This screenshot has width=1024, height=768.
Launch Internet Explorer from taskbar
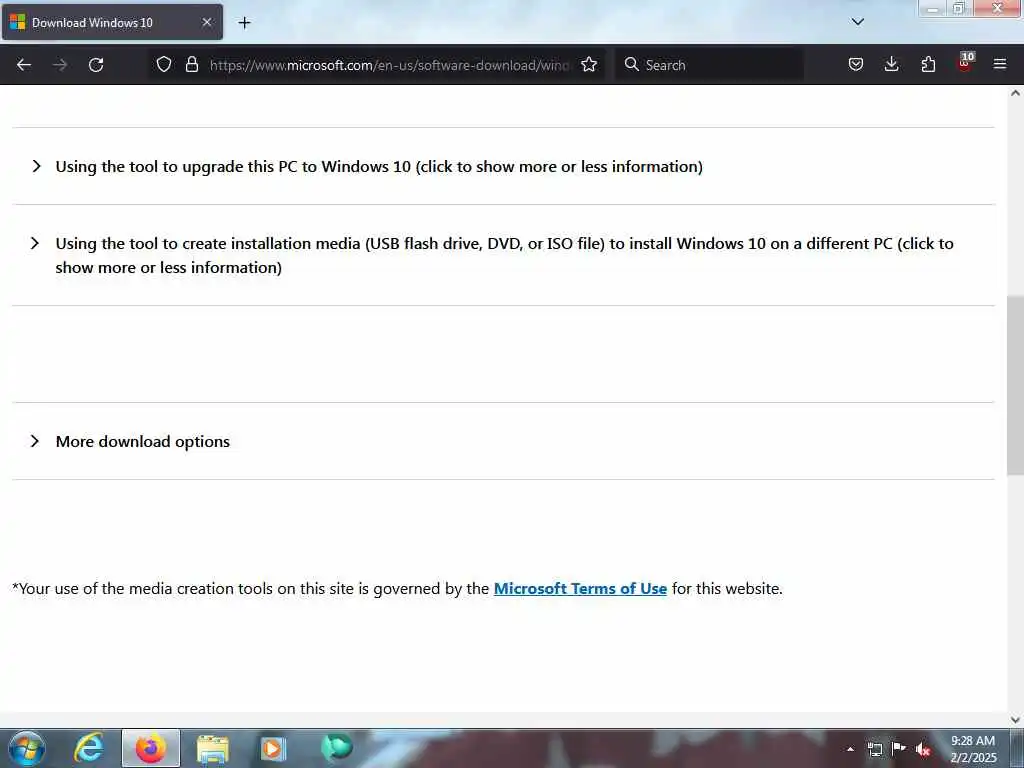pyautogui.click(x=89, y=748)
